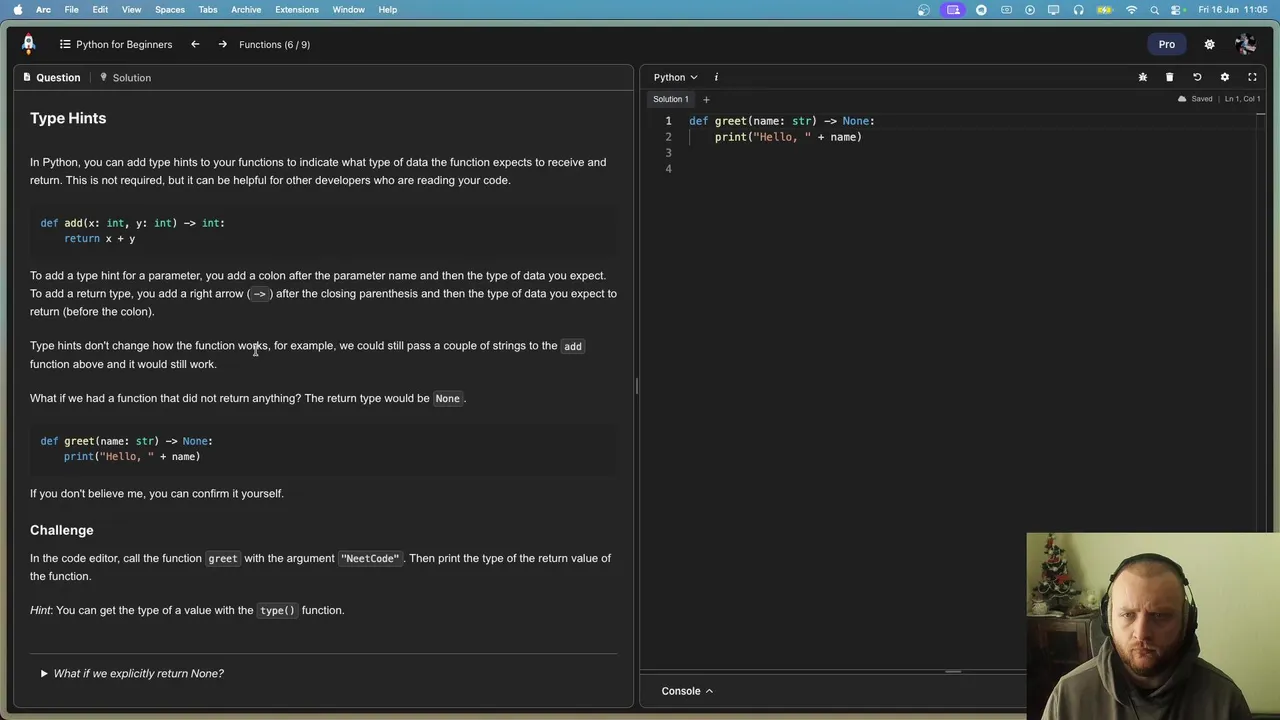Expand 'What if we explicitly return None?'
The image size is (1280, 720).
(x=131, y=673)
